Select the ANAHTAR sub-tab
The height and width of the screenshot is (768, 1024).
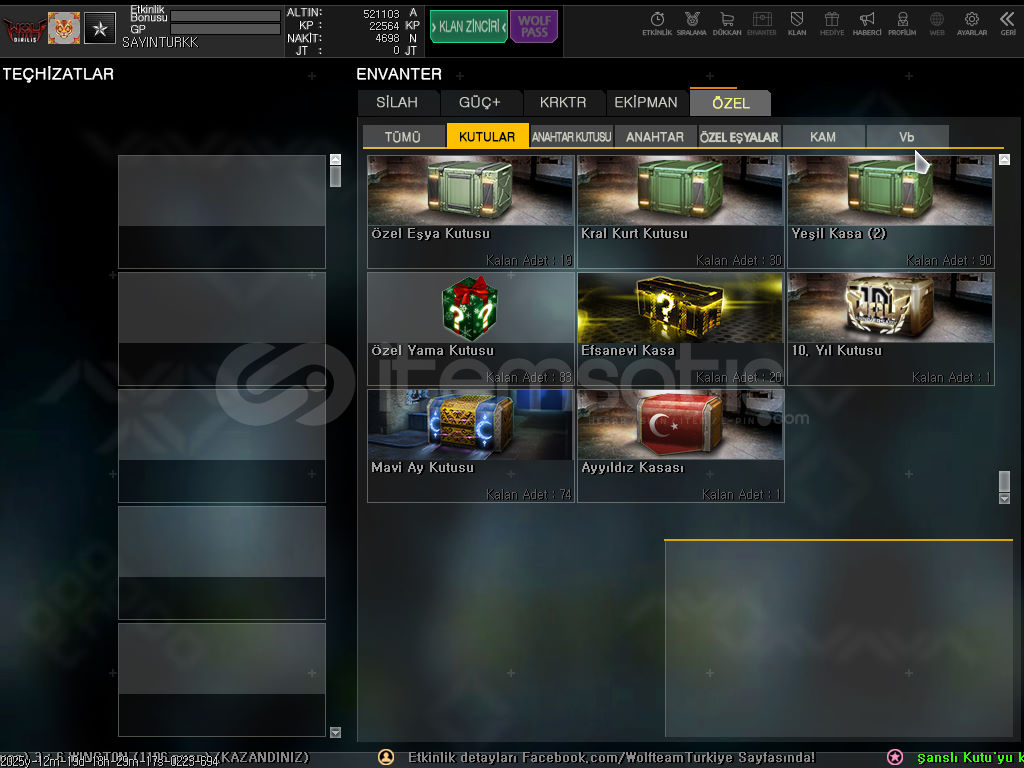(655, 136)
